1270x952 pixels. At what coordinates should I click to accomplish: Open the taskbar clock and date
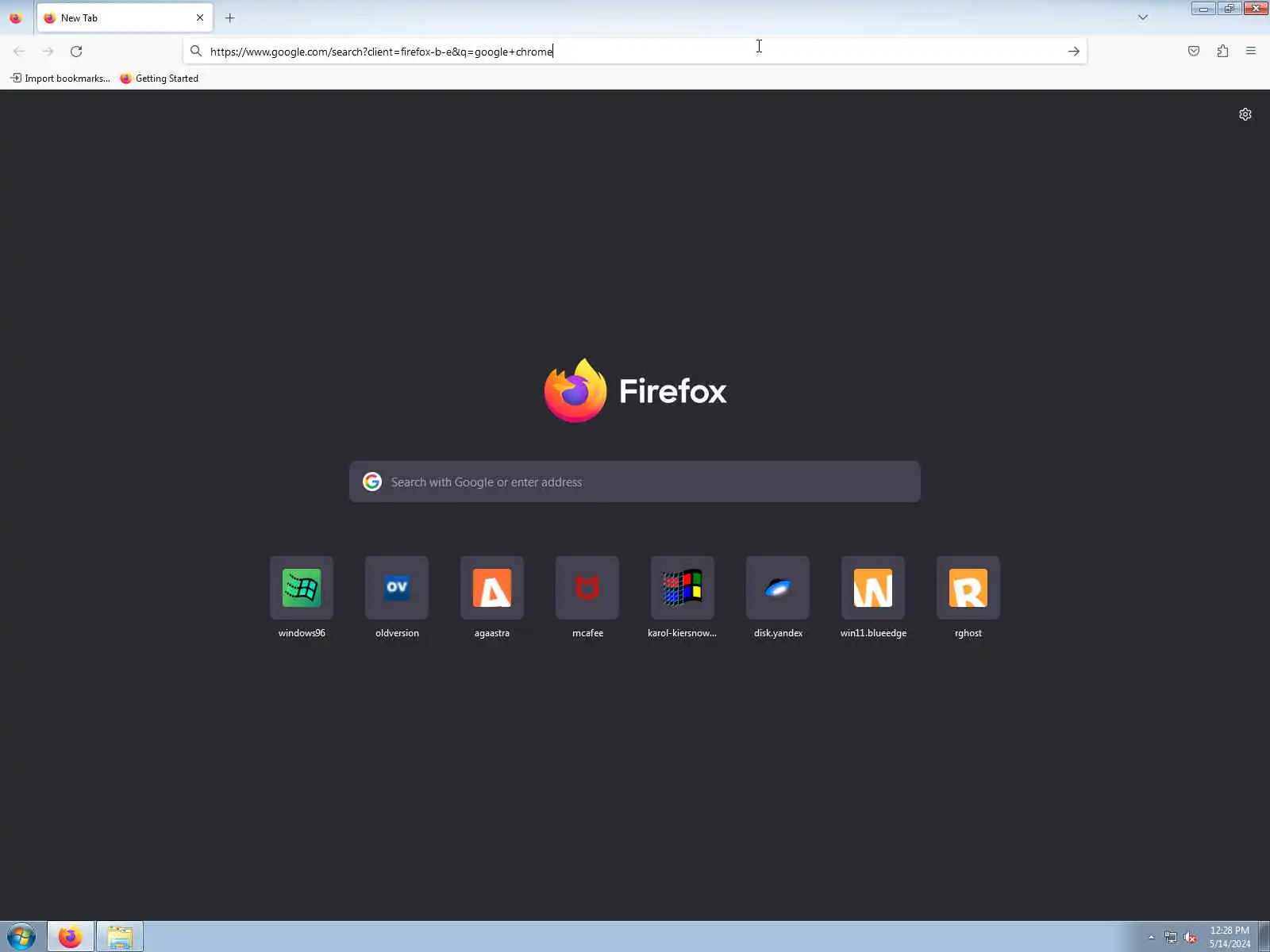pos(1230,937)
